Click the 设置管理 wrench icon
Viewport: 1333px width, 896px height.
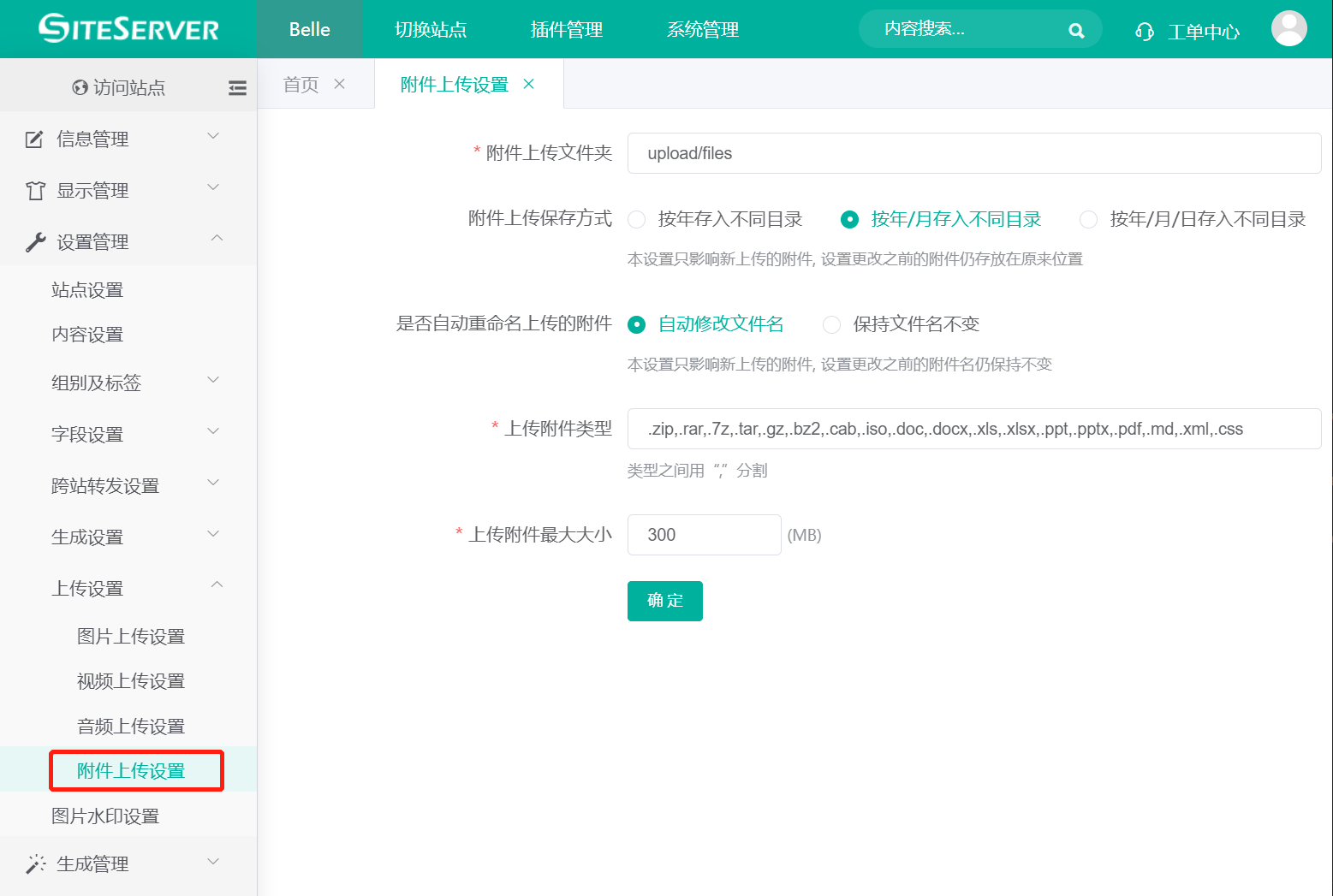click(x=33, y=240)
